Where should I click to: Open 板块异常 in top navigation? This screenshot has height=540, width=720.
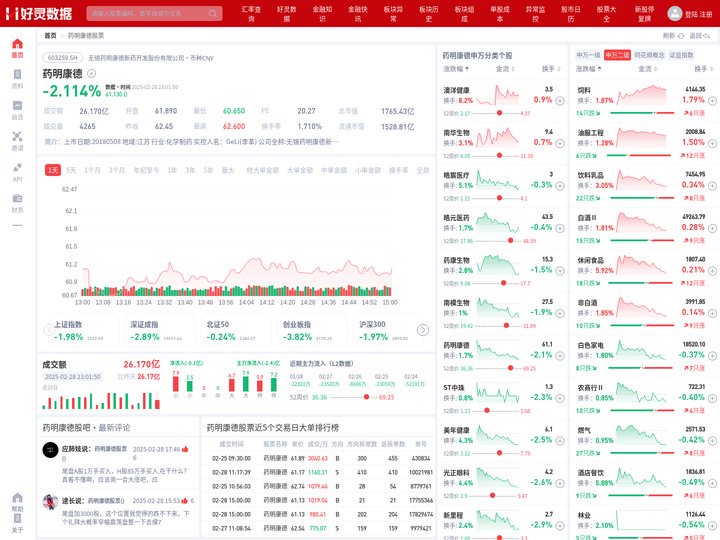(393, 13)
